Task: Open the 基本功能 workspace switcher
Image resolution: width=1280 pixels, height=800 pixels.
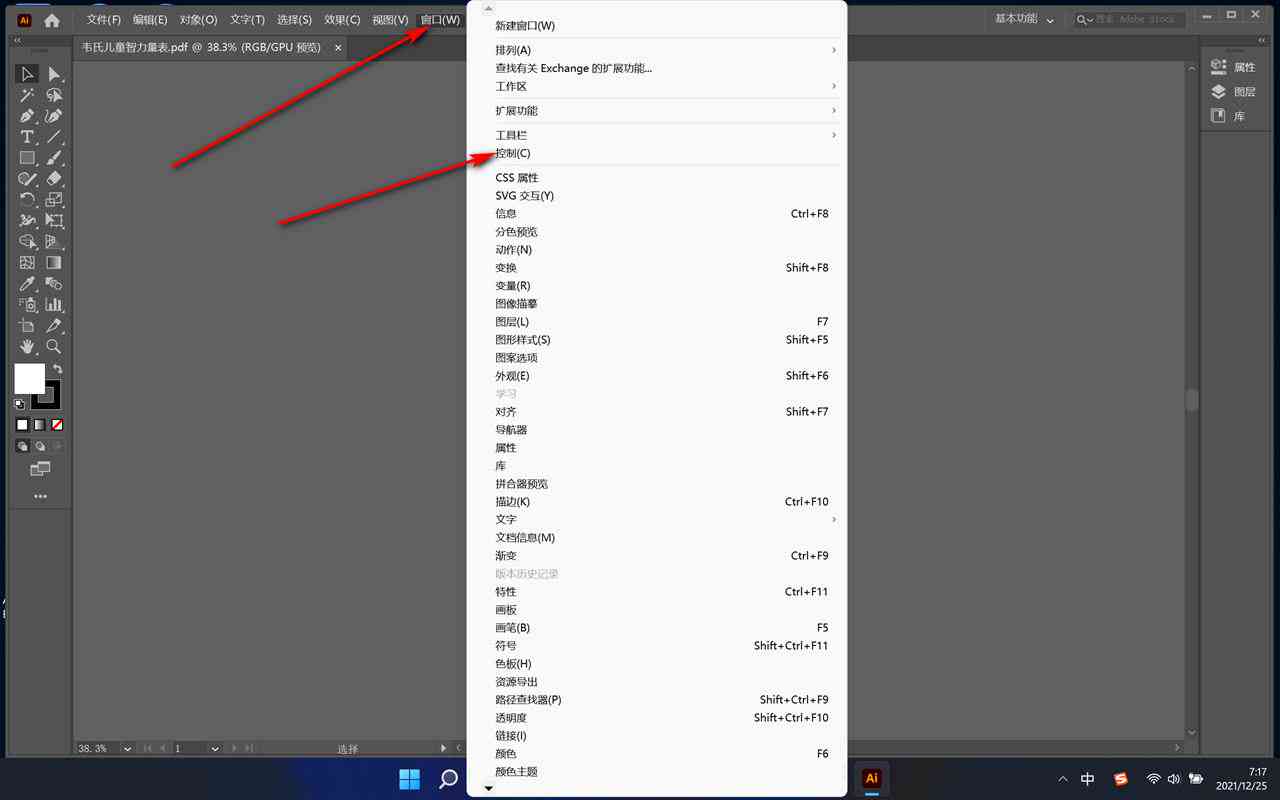Action: [x=1024, y=19]
